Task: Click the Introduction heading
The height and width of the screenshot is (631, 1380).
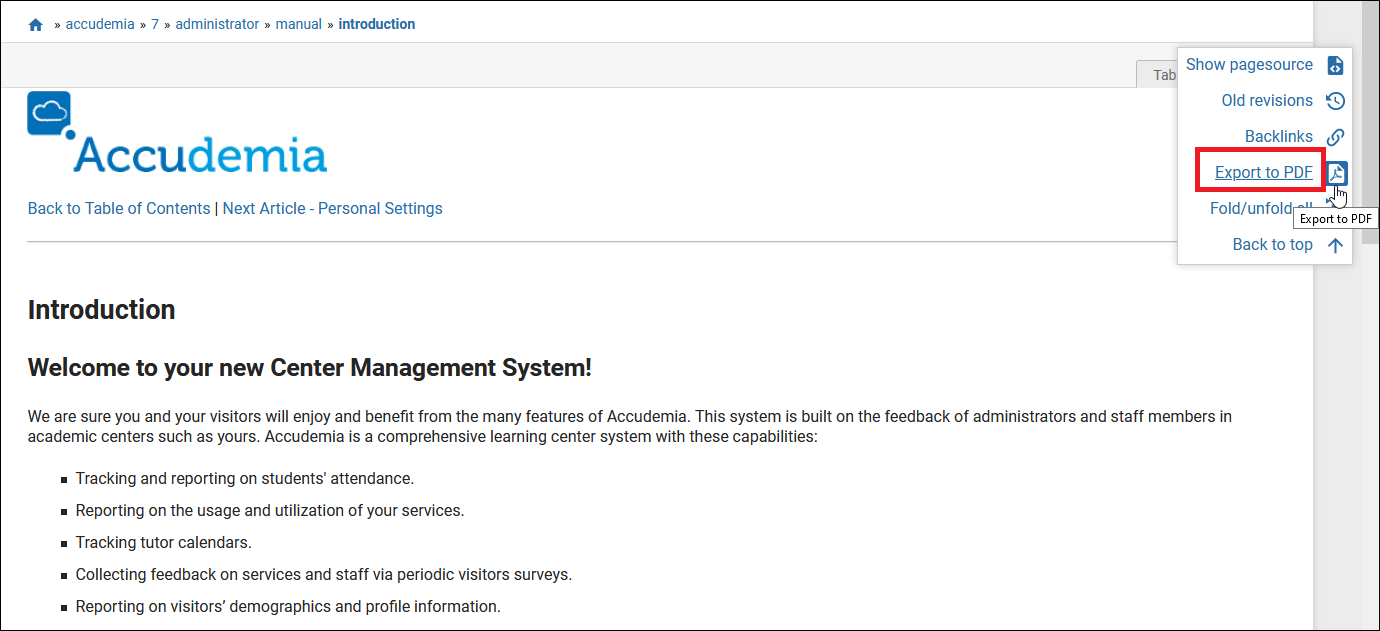Action: click(102, 310)
